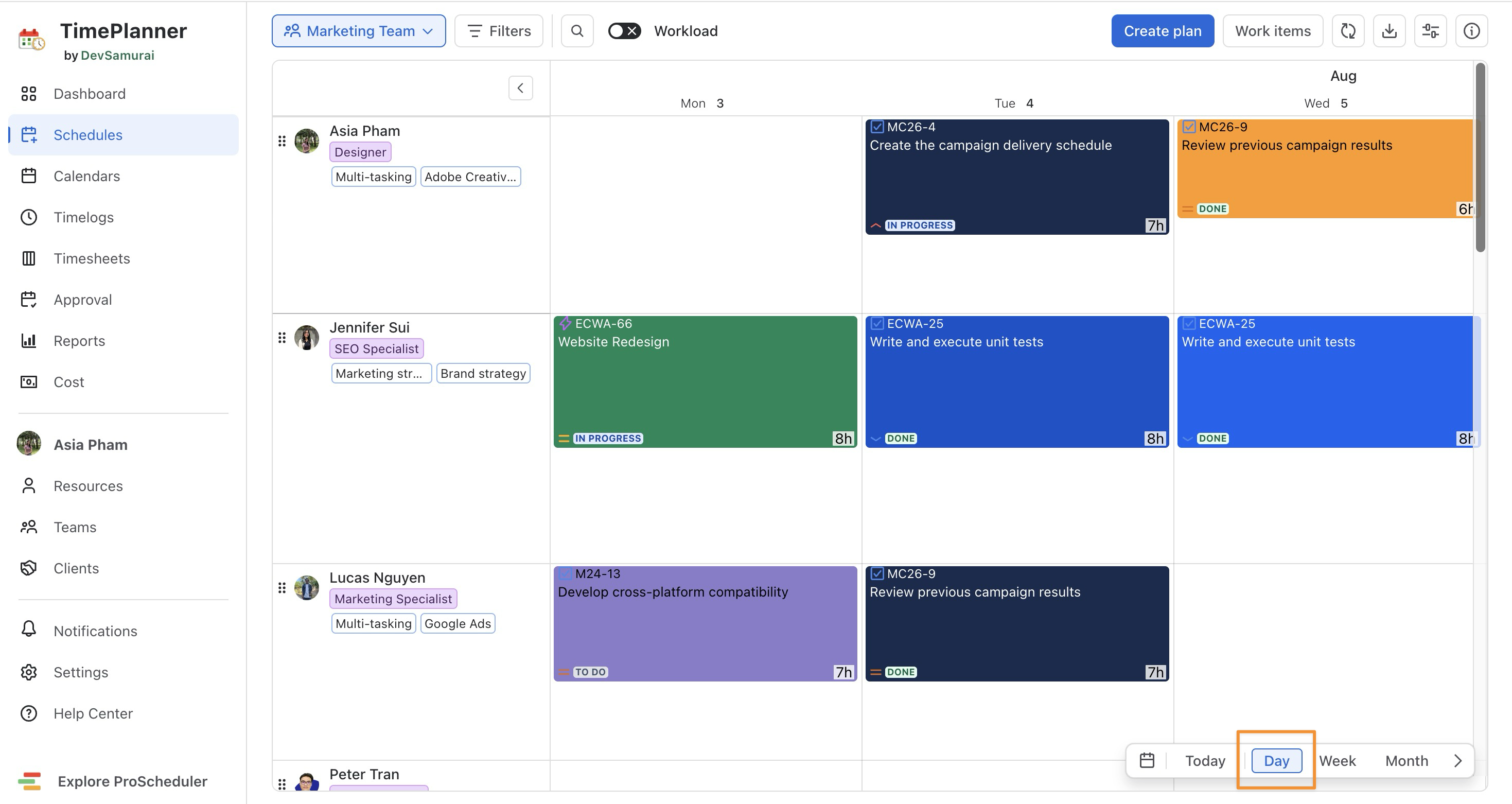Click the TimePlanner logo icon
The image size is (1512, 804).
[31, 39]
